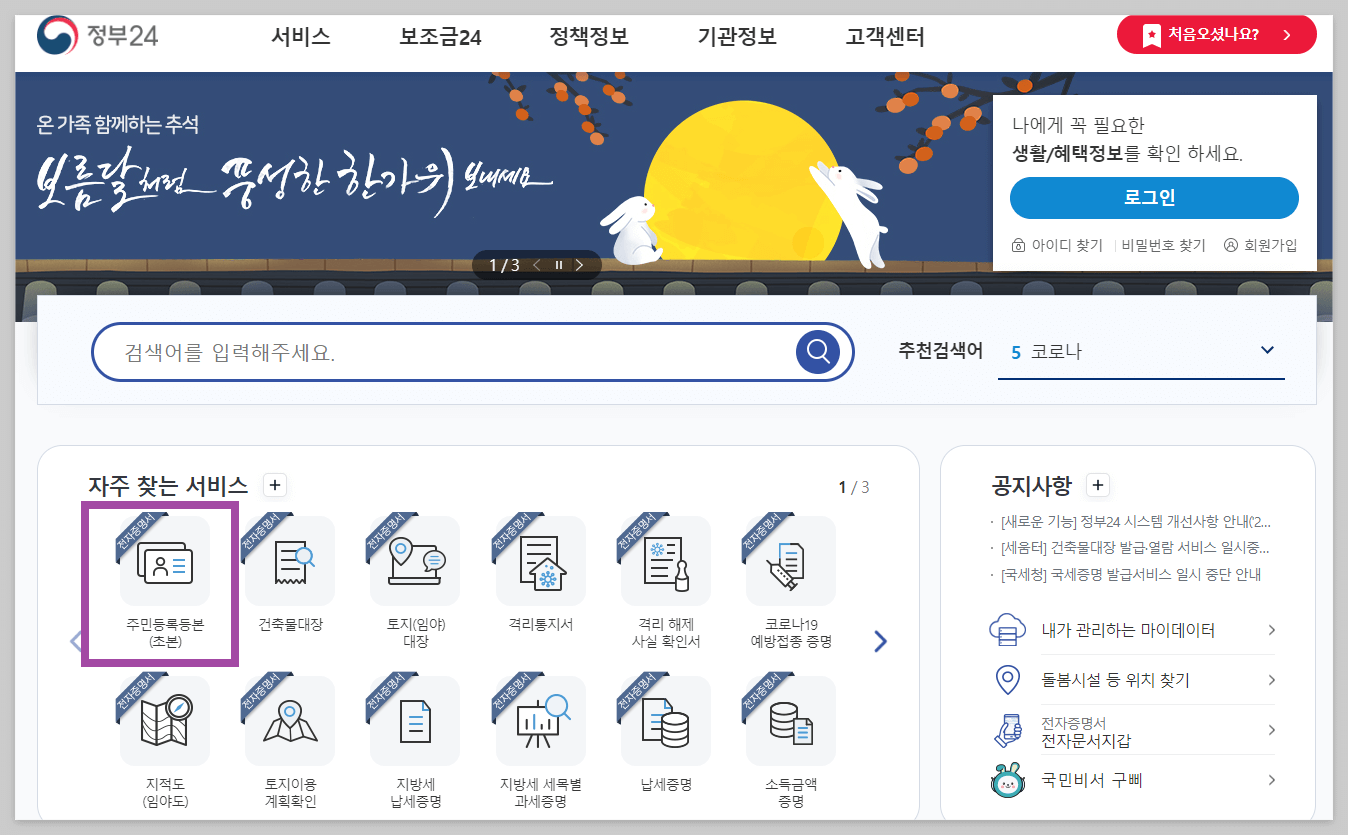Open the 고객센터 menu
1348x835 pixels.
883,36
